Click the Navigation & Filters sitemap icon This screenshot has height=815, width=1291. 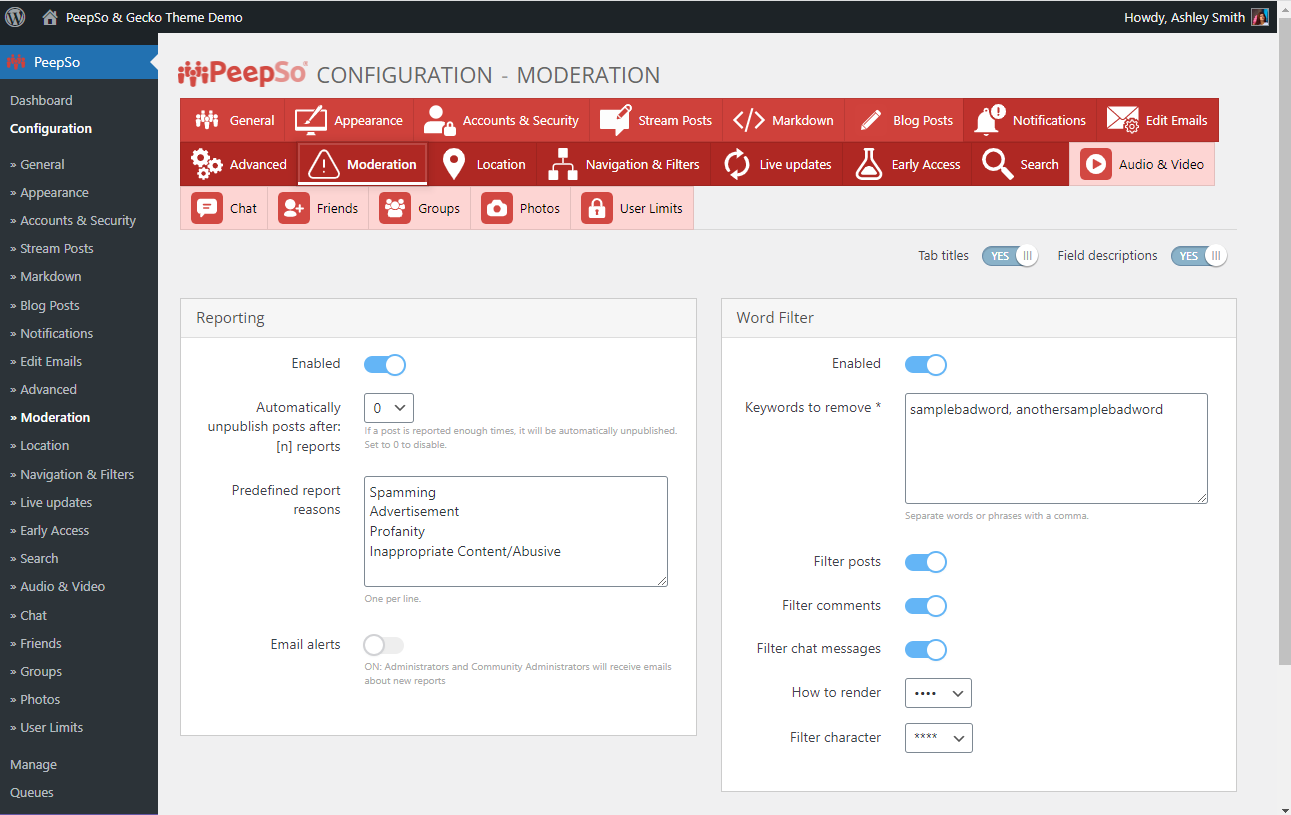click(x=563, y=164)
